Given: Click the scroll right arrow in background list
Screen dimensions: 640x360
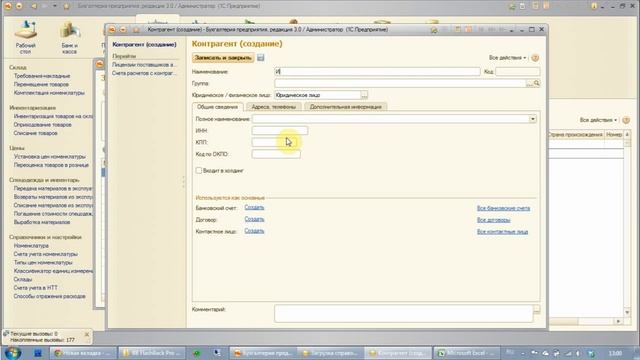Looking at the screenshot, I should 618,321.
